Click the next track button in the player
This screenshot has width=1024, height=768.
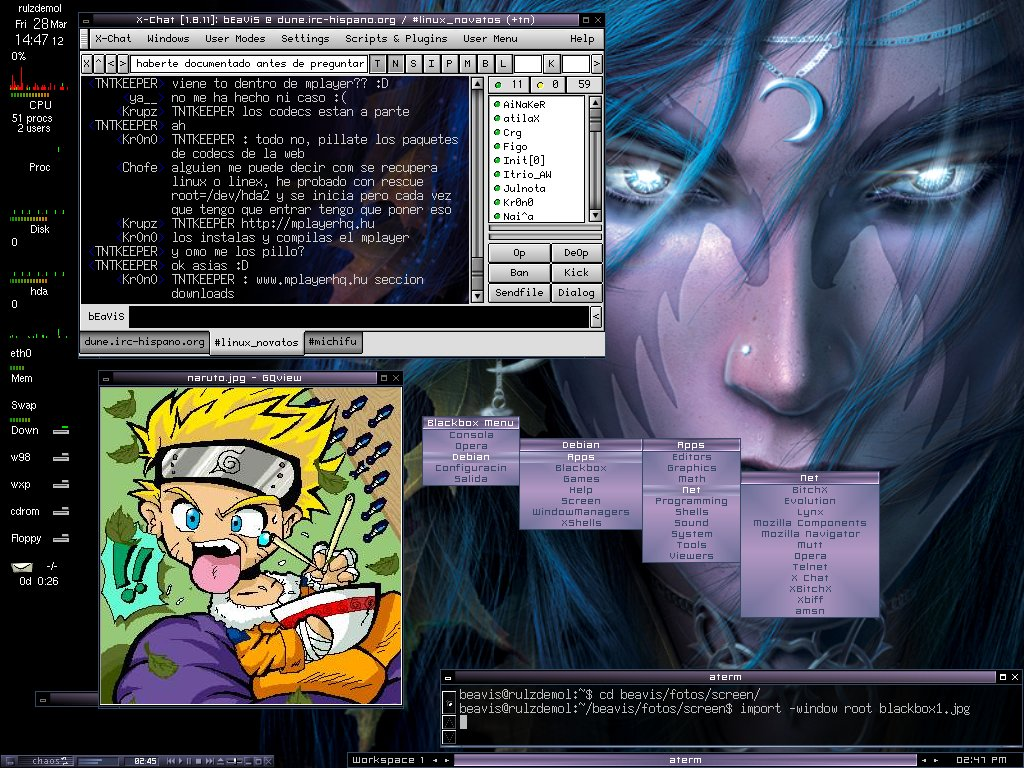(209, 761)
